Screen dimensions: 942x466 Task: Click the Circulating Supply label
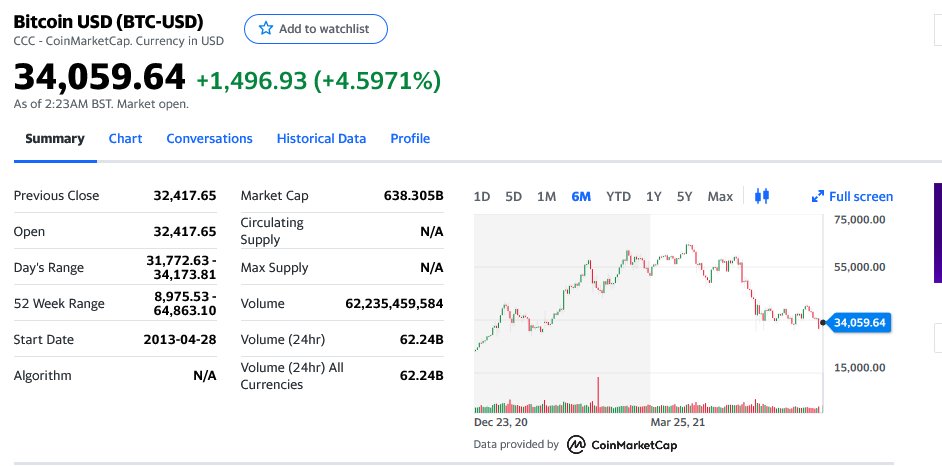click(272, 231)
